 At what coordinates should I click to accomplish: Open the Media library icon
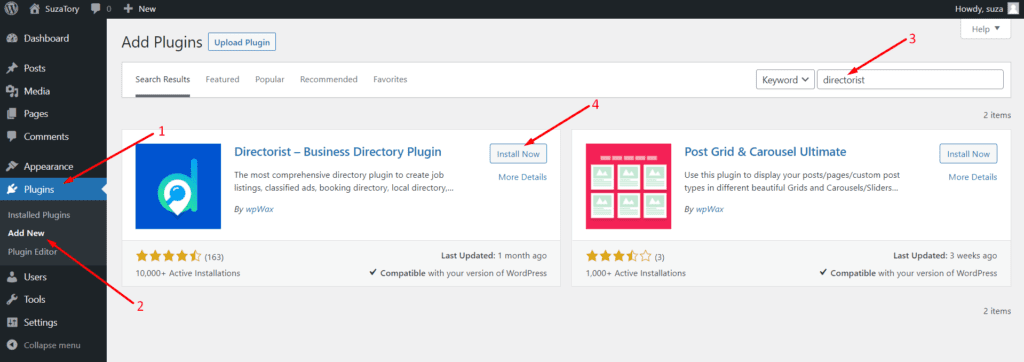11,91
